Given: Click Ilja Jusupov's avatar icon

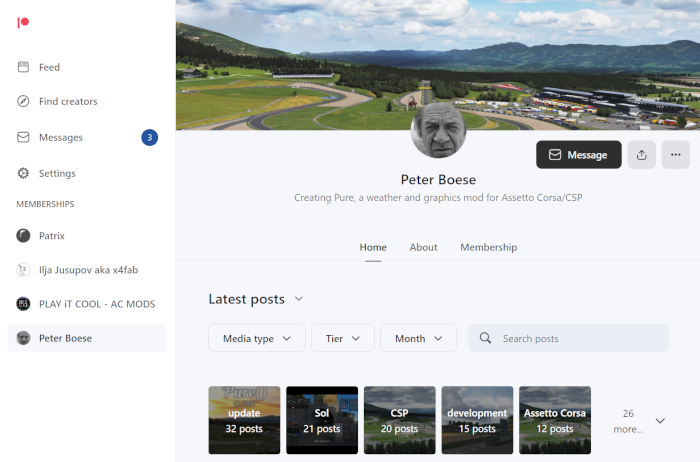Looking at the screenshot, I should pos(23,270).
